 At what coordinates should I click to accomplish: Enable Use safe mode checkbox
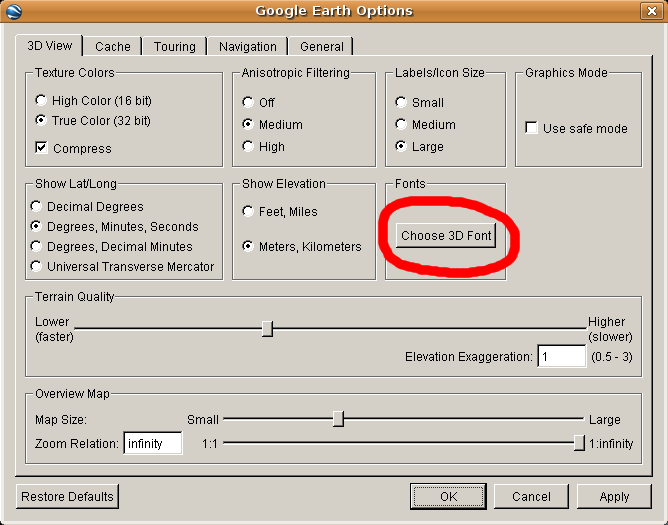[576, 128]
